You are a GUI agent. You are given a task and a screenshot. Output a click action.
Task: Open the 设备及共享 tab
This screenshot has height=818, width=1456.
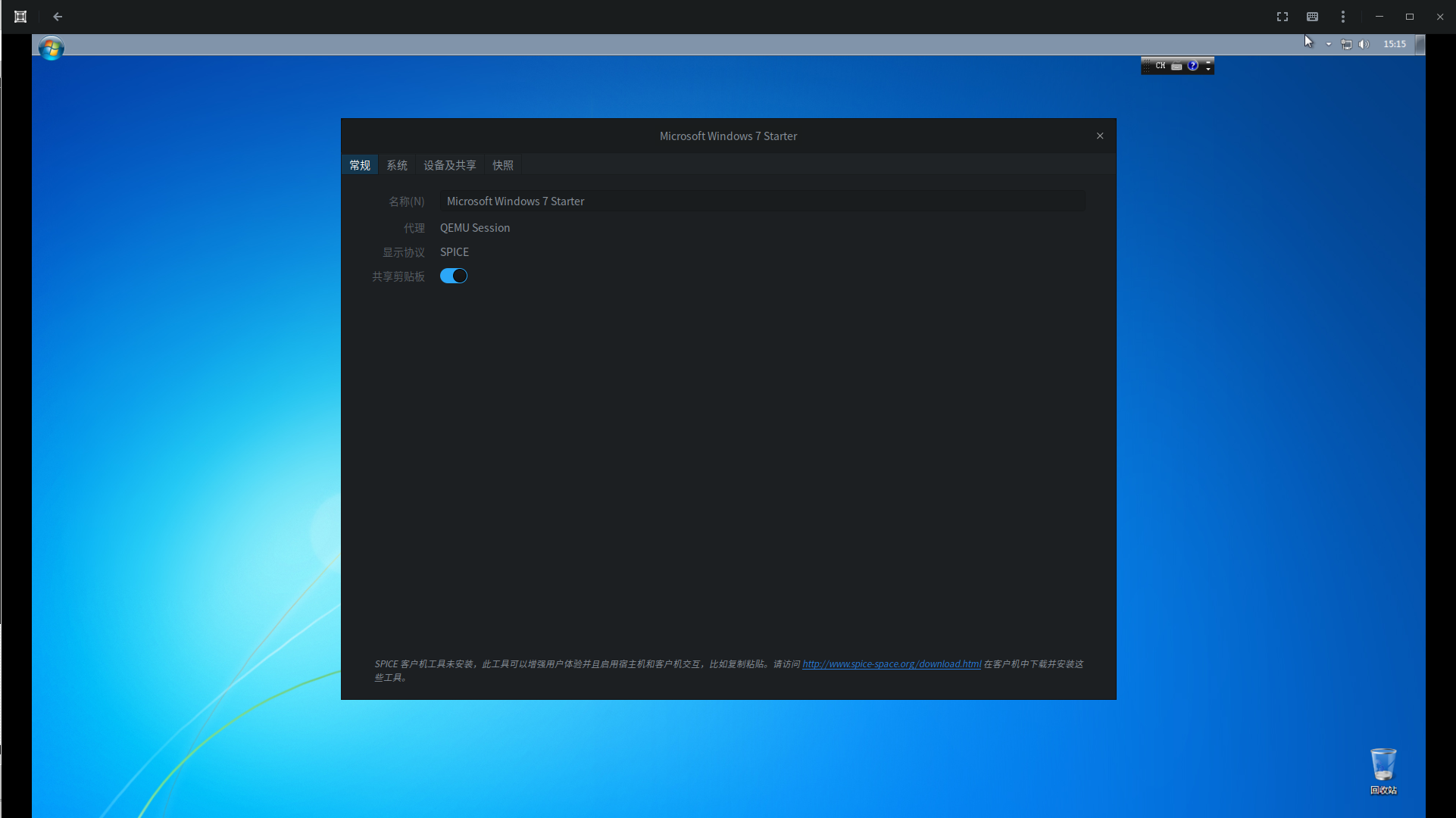pyautogui.click(x=450, y=165)
